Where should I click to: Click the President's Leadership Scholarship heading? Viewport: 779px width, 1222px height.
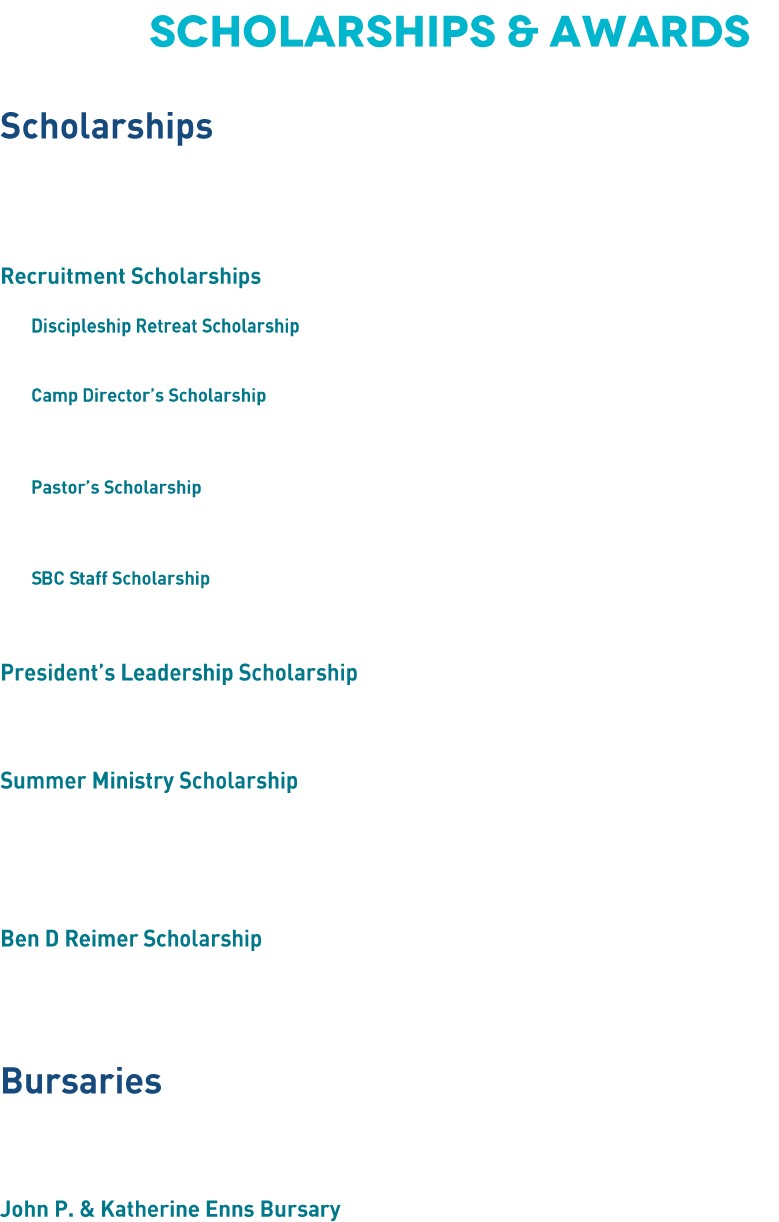tap(178, 672)
